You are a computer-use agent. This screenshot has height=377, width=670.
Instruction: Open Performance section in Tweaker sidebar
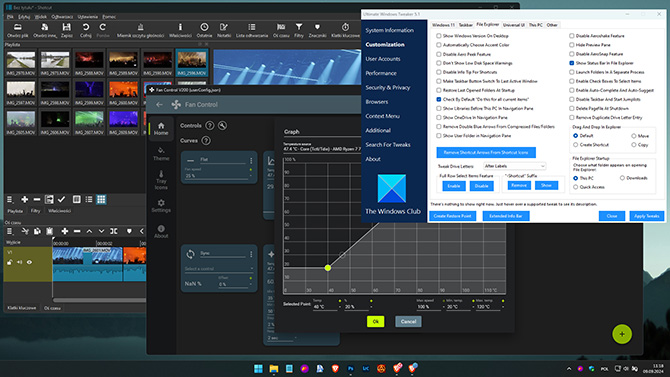click(x=381, y=73)
